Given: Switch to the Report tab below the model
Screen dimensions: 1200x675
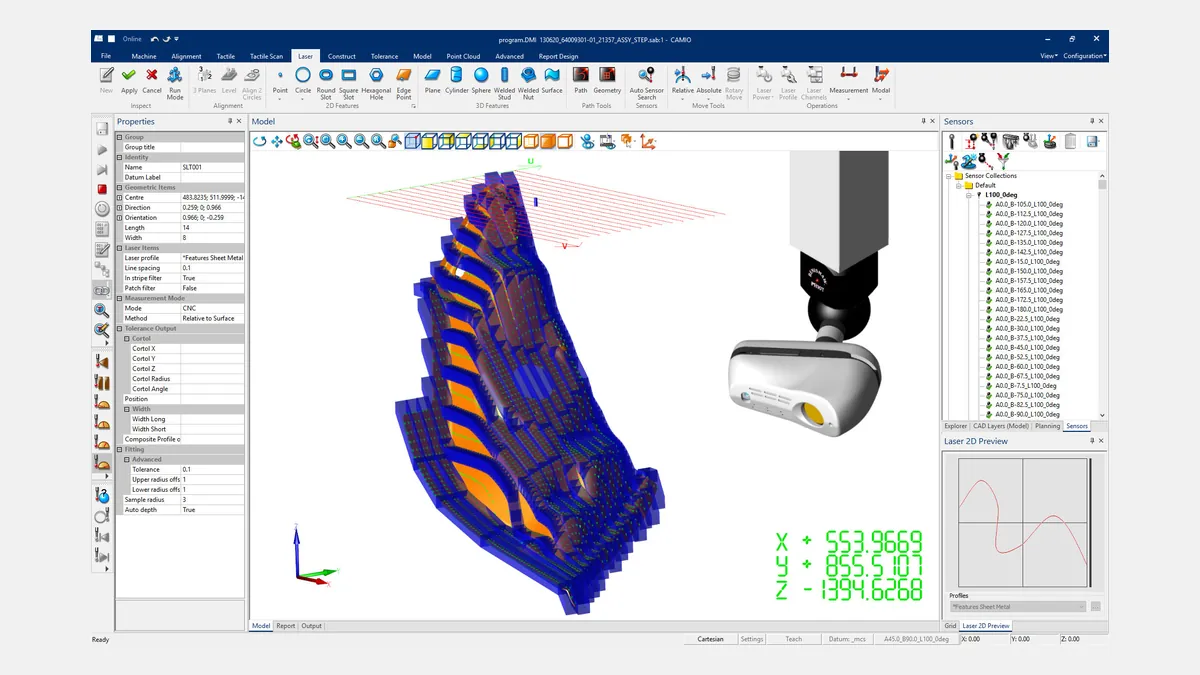Looking at the screenshot, I should coord(286,626).
